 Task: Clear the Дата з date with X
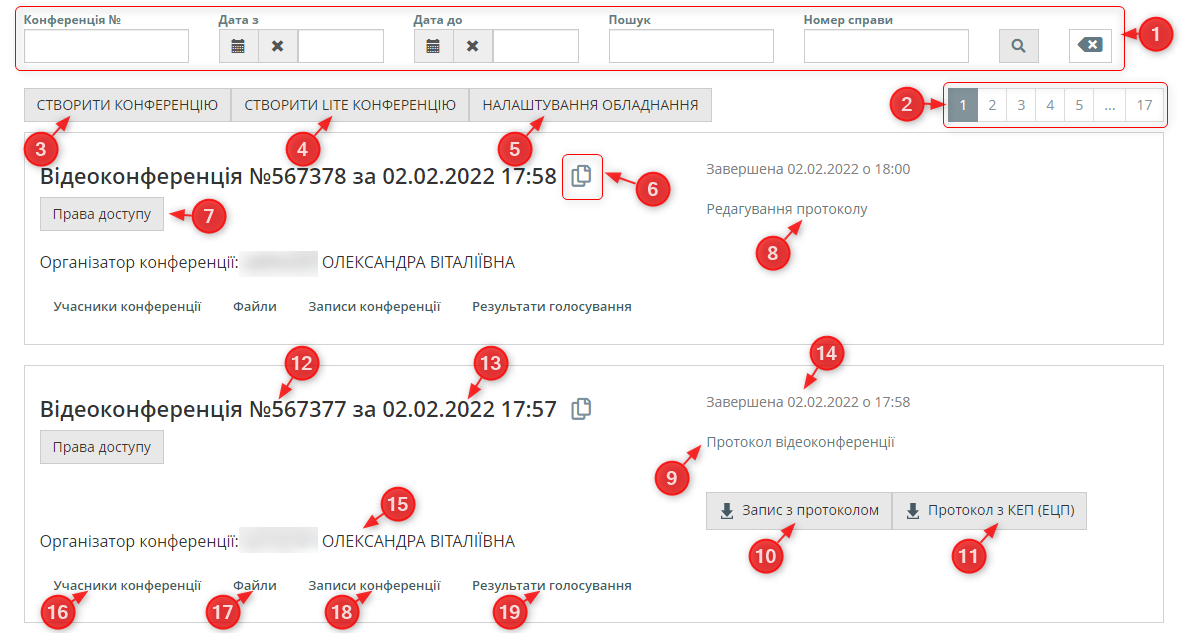[x=278, y=46]
